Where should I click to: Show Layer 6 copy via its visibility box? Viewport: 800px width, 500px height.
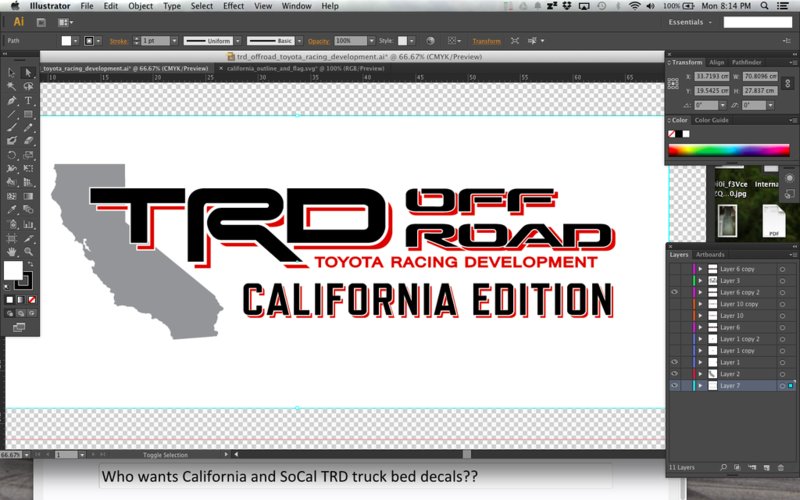click(674, 269)
